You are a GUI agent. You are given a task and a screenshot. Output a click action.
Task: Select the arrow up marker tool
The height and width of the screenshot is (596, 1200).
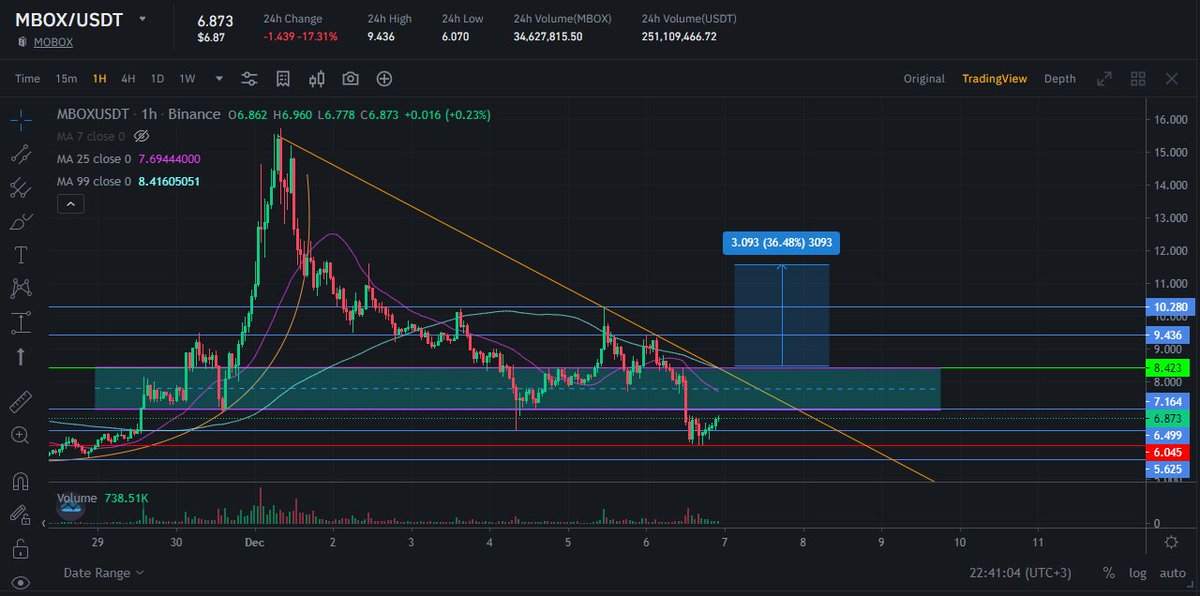(x=20, y=356)
